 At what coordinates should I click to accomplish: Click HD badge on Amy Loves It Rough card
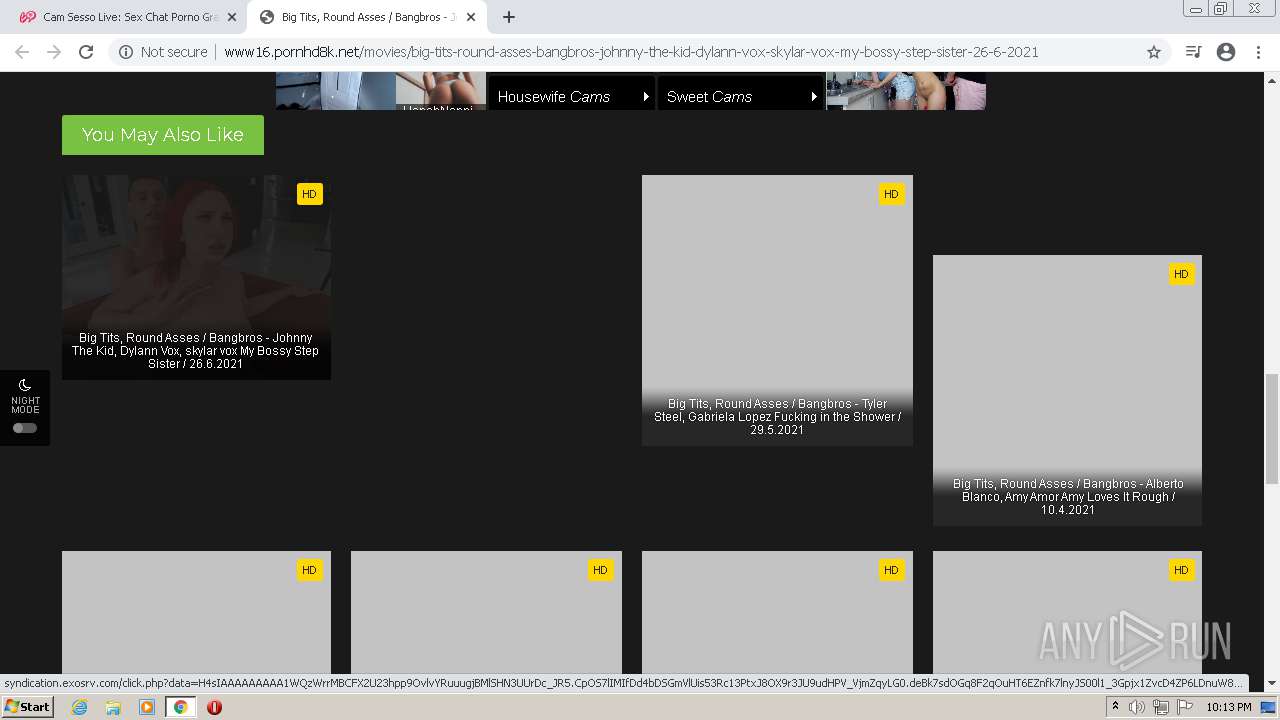pos(1181,274)
